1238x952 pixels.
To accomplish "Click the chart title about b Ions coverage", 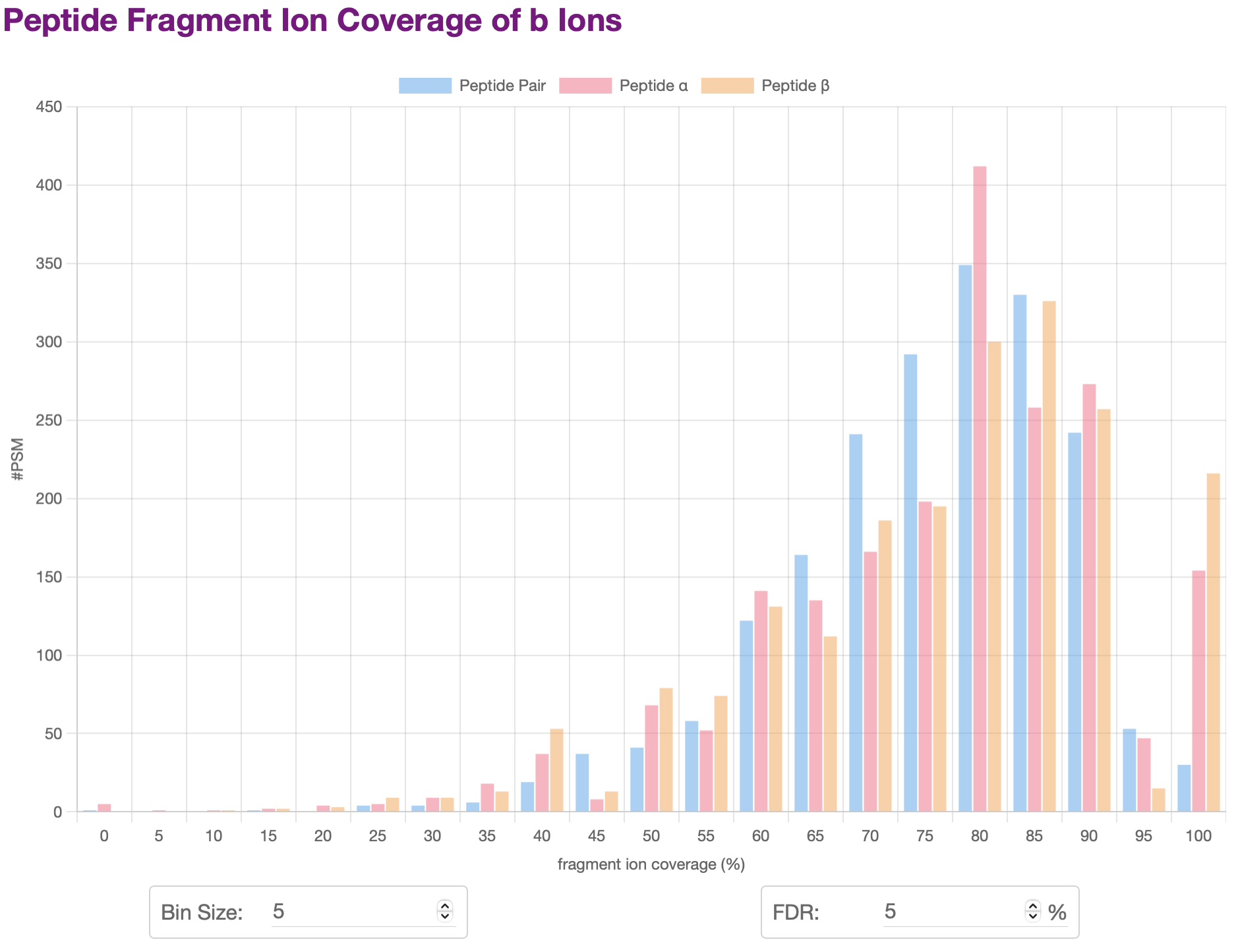I will tap(310, 20).
